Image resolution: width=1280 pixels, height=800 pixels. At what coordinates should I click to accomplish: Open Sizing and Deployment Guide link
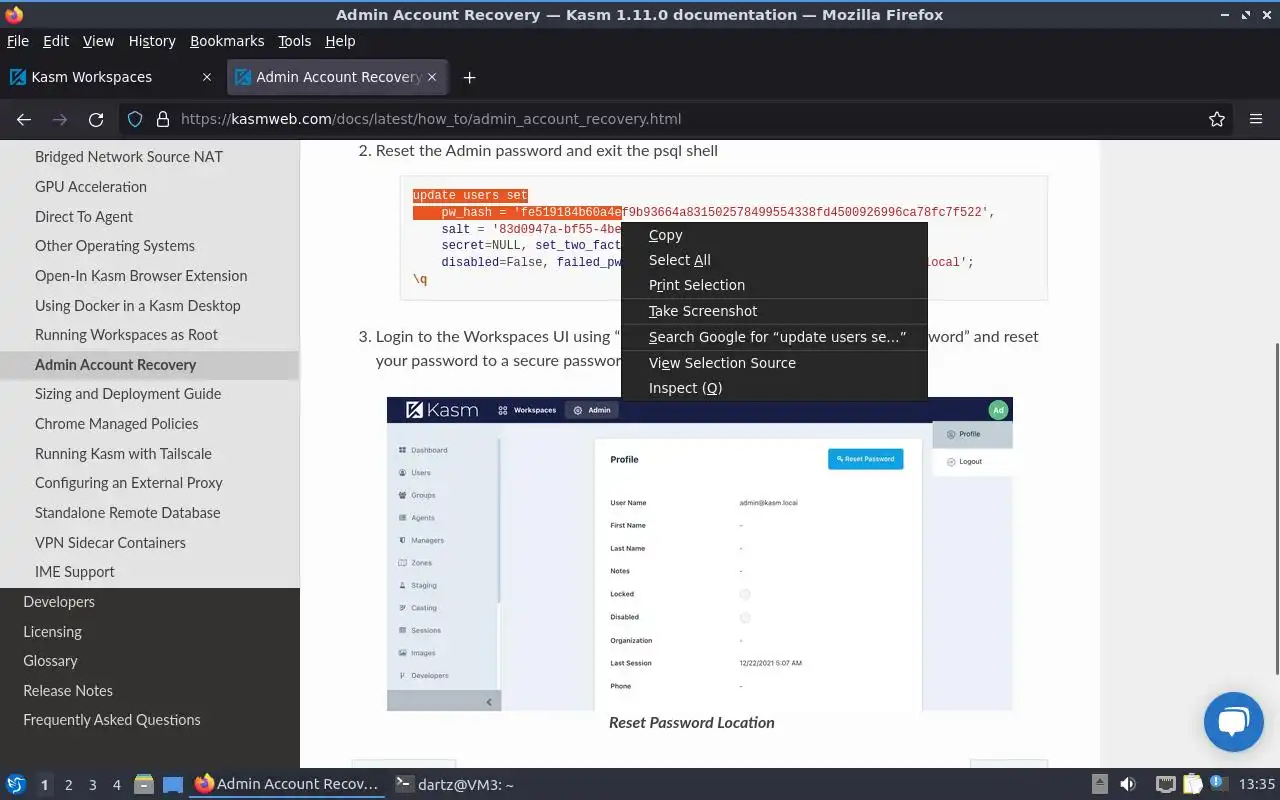[x=128, y=394]
